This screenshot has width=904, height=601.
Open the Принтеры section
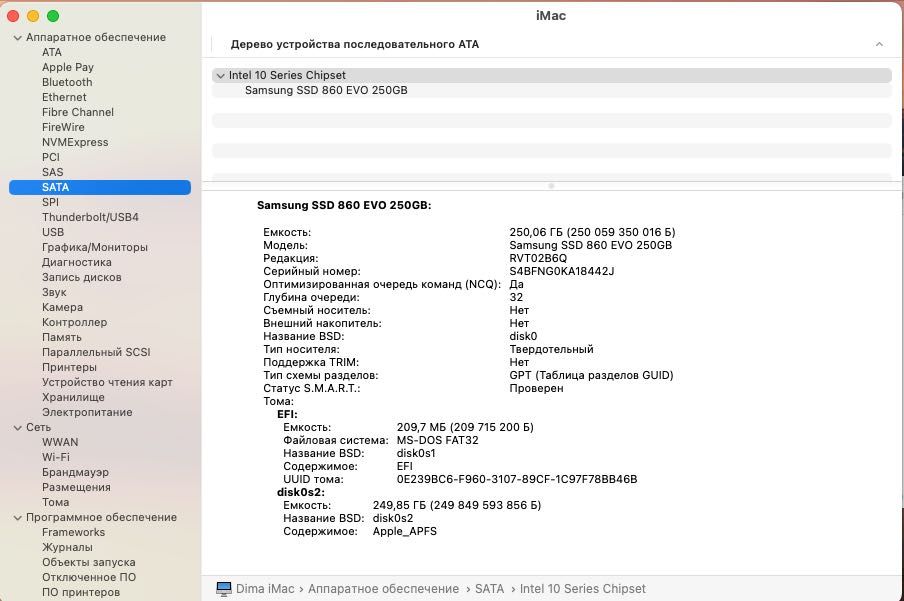click(69, 367)
